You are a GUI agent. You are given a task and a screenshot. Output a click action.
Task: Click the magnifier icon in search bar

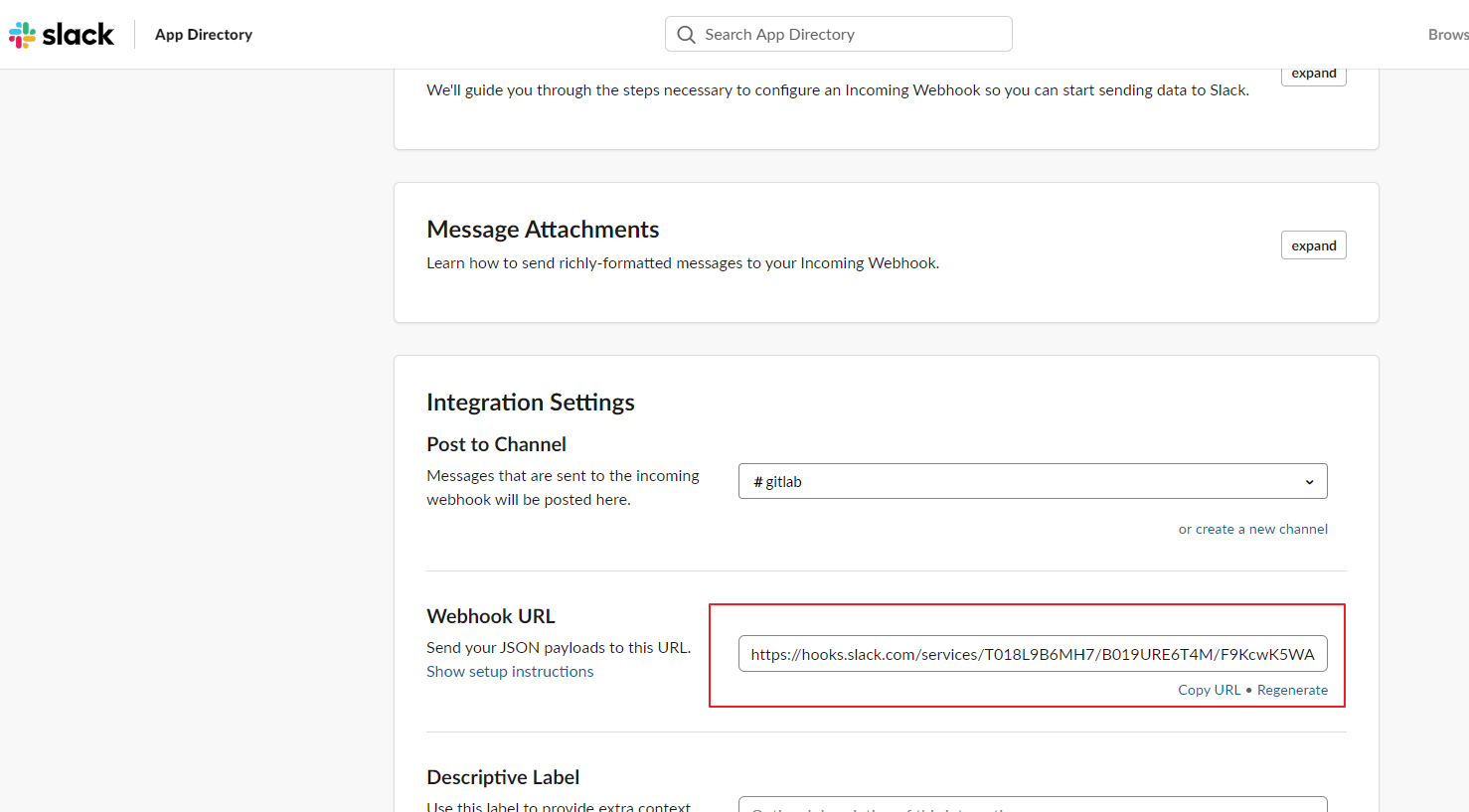click(686, 35)
